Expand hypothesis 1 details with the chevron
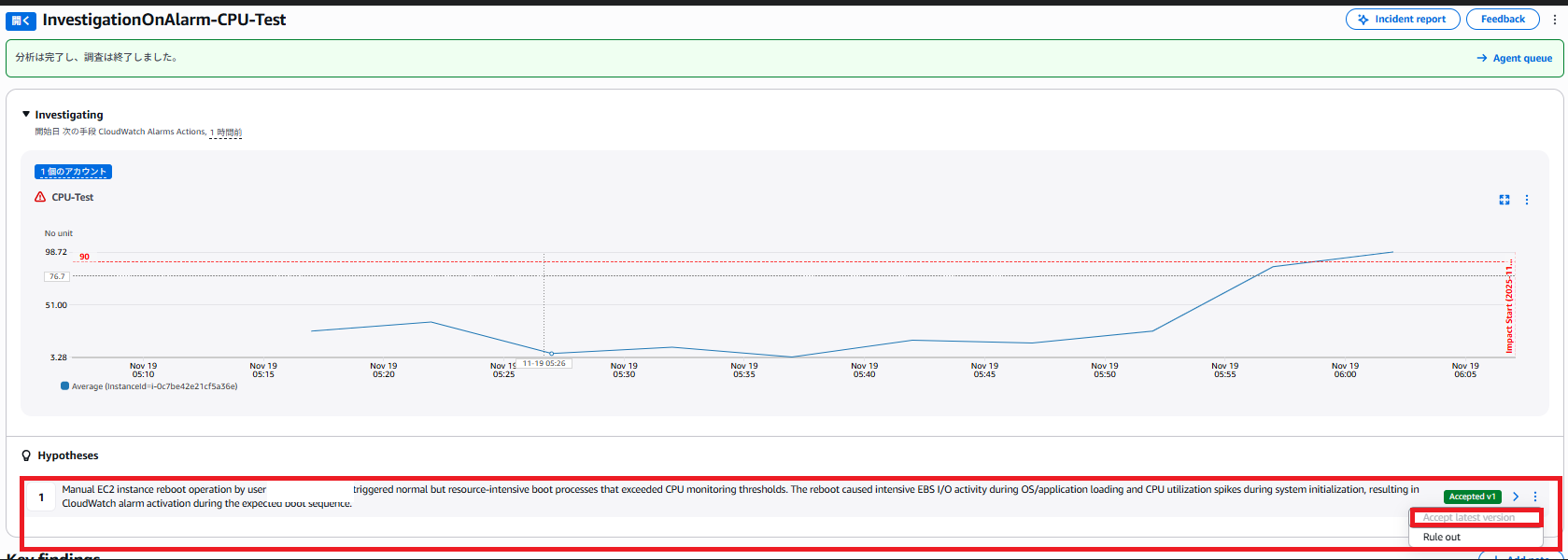This screenshot has height=560, width=1568. (x=1516, y=497)
